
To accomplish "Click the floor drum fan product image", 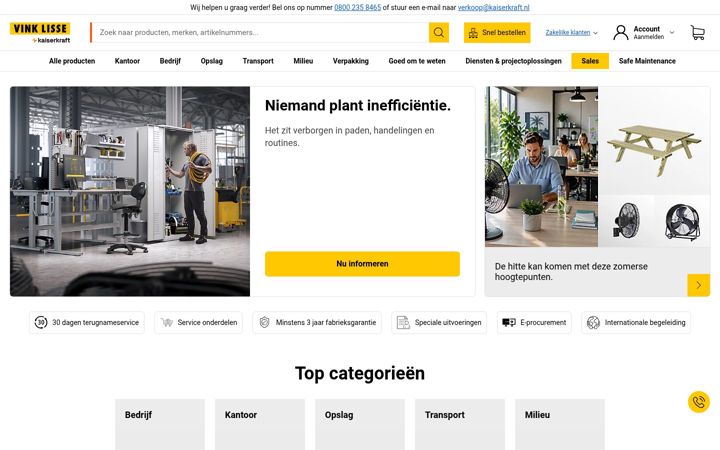I will [682, 221].
